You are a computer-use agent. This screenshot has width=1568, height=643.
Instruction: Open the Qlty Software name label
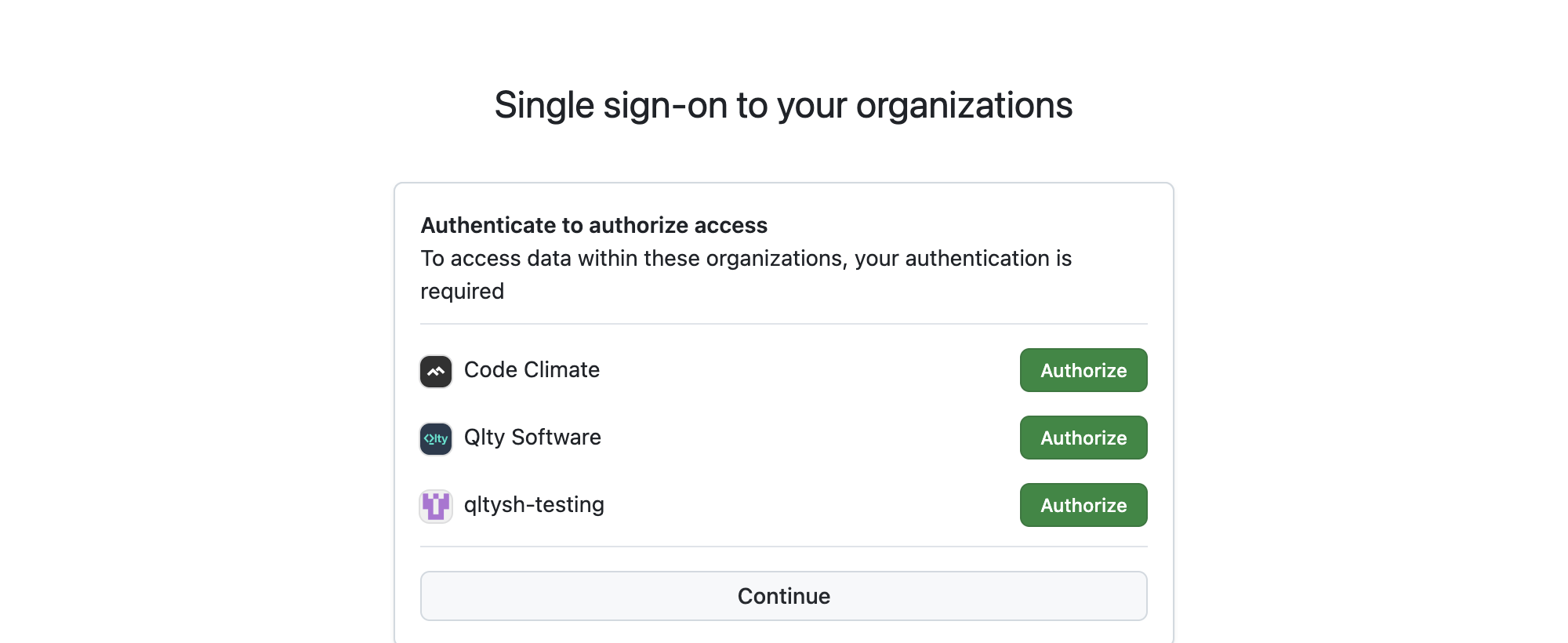[x=533, y=438]
